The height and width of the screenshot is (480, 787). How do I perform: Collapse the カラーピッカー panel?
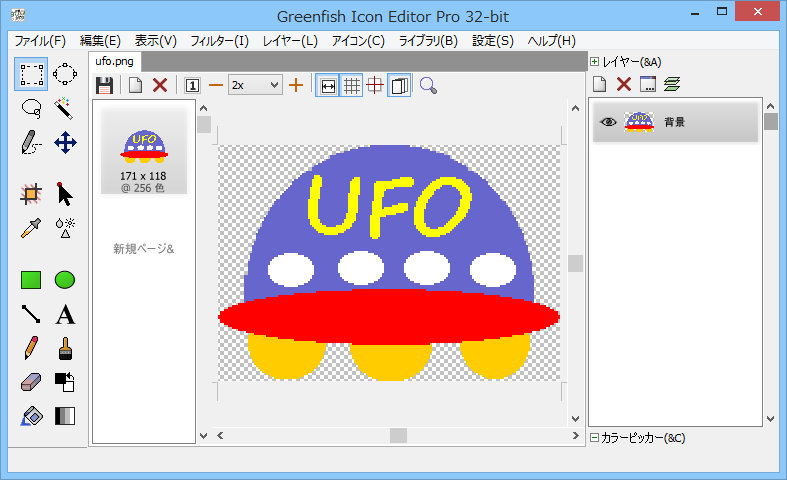[594, 438]
